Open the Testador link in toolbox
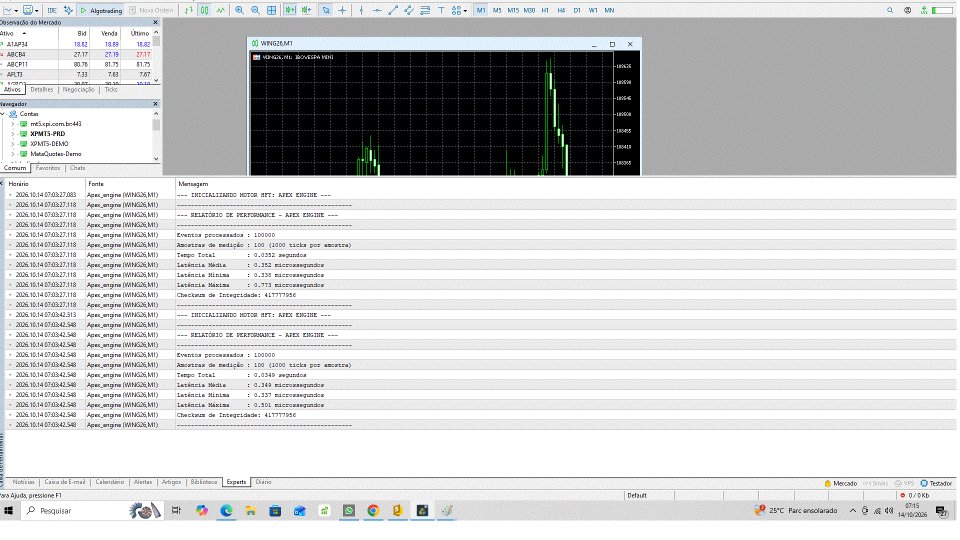960x540 pixels. point(936,483)
